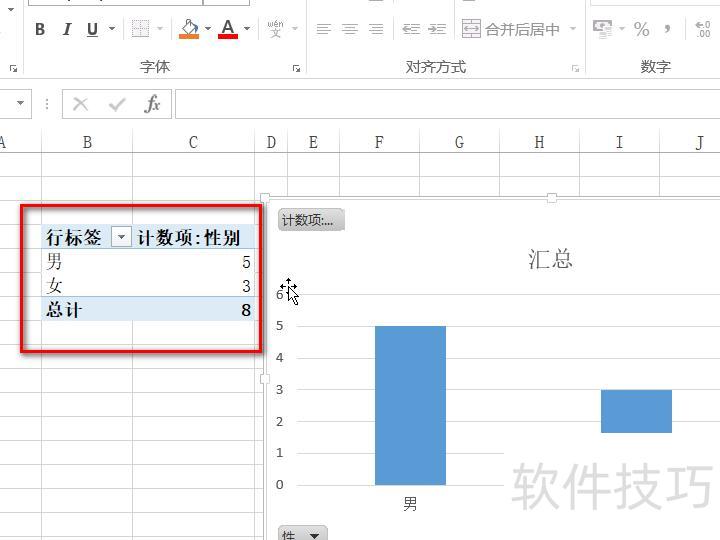
Task: Click vertical axis label 5
Action: pos(280,326)
